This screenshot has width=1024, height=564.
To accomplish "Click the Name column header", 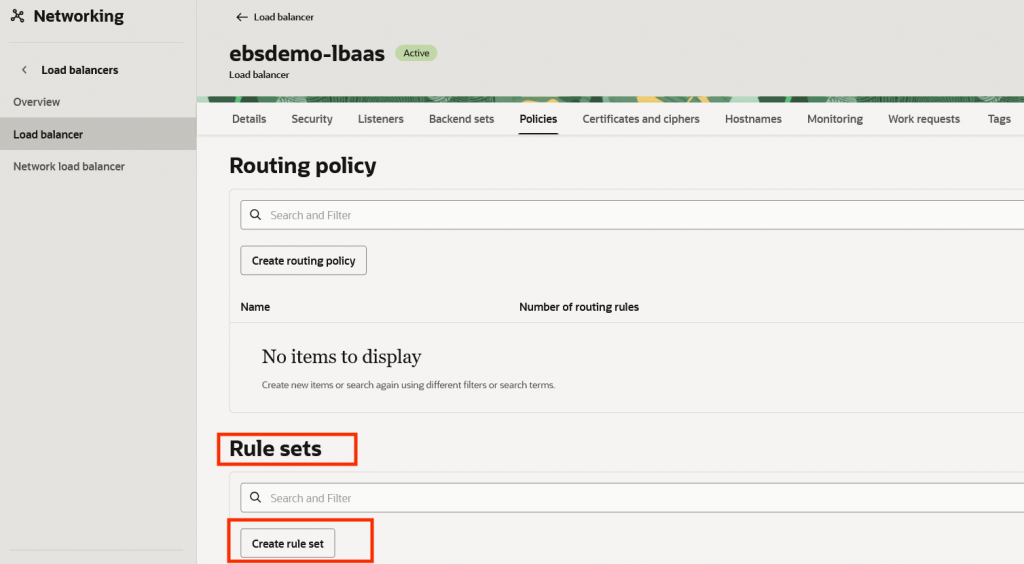I will 255,307.
